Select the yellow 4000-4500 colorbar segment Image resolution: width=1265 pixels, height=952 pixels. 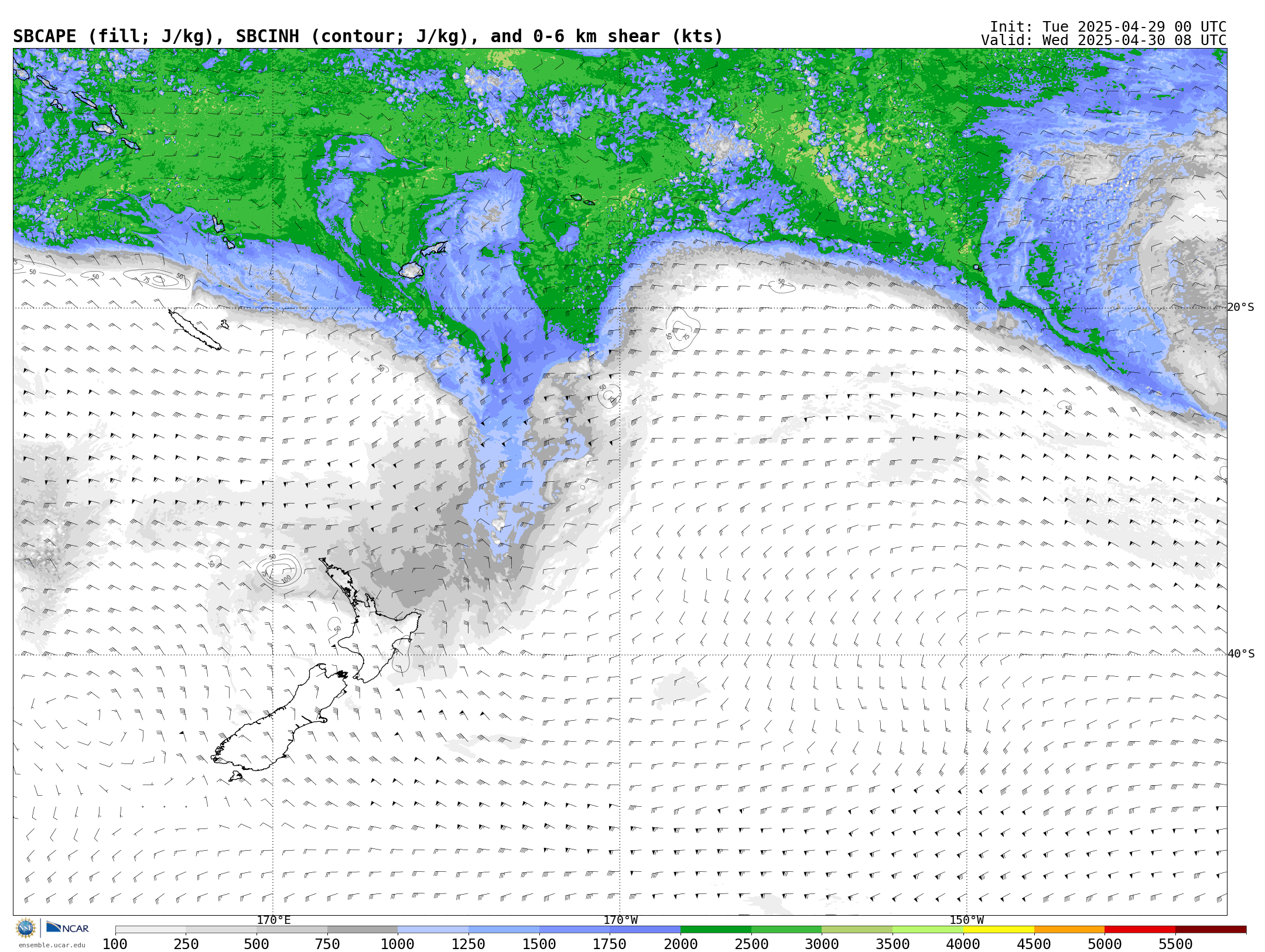[999, 930]
